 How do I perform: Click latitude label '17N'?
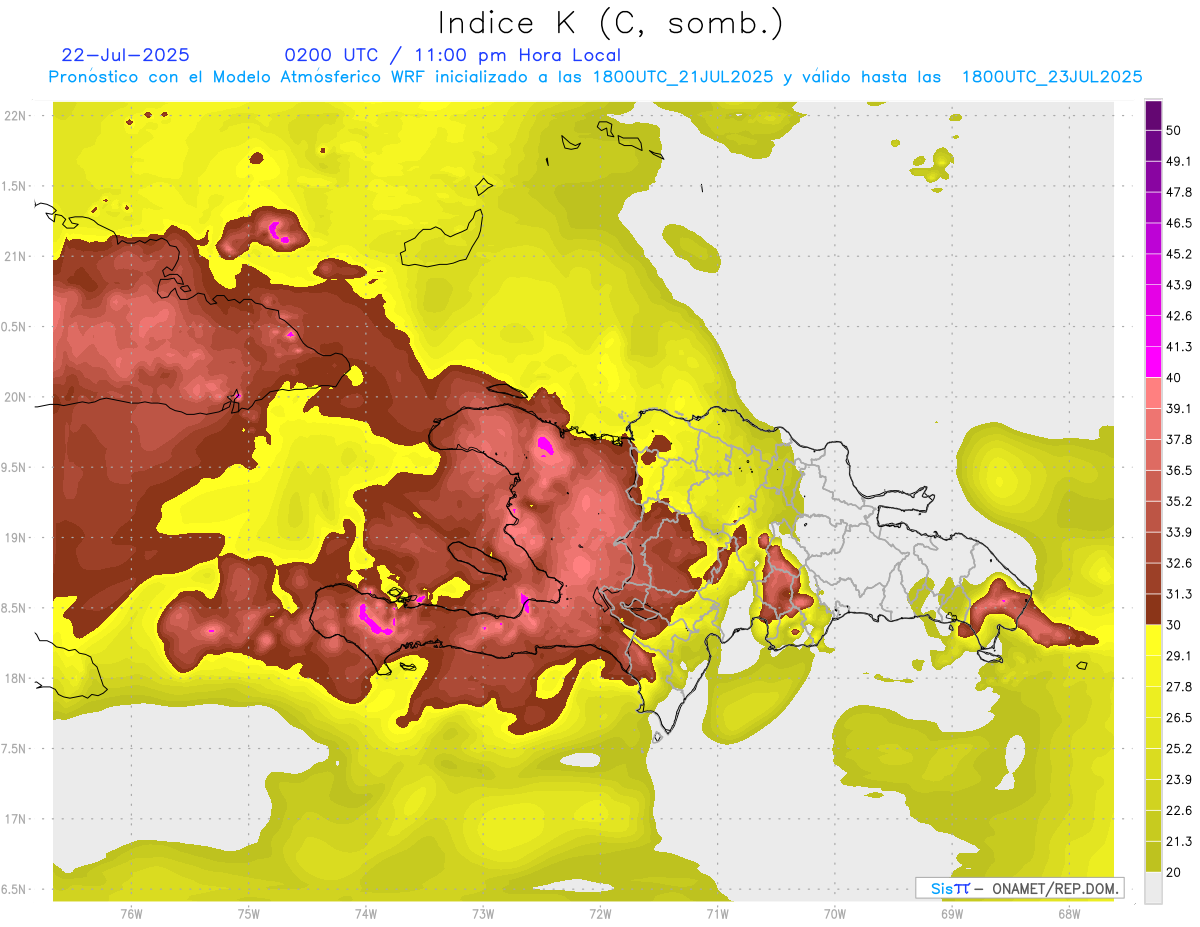16,819
